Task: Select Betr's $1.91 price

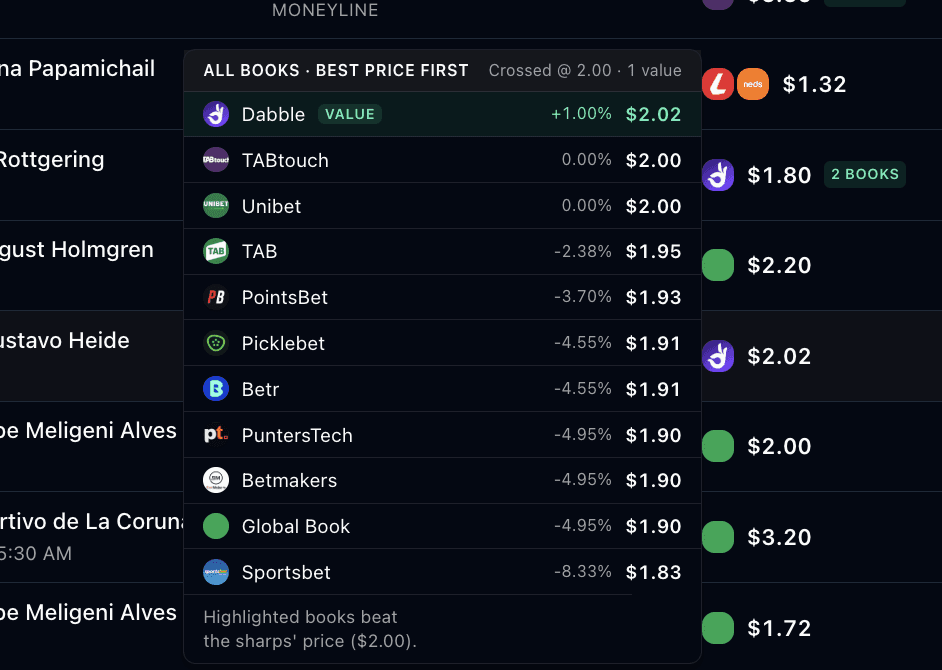Action: [653, 389]
